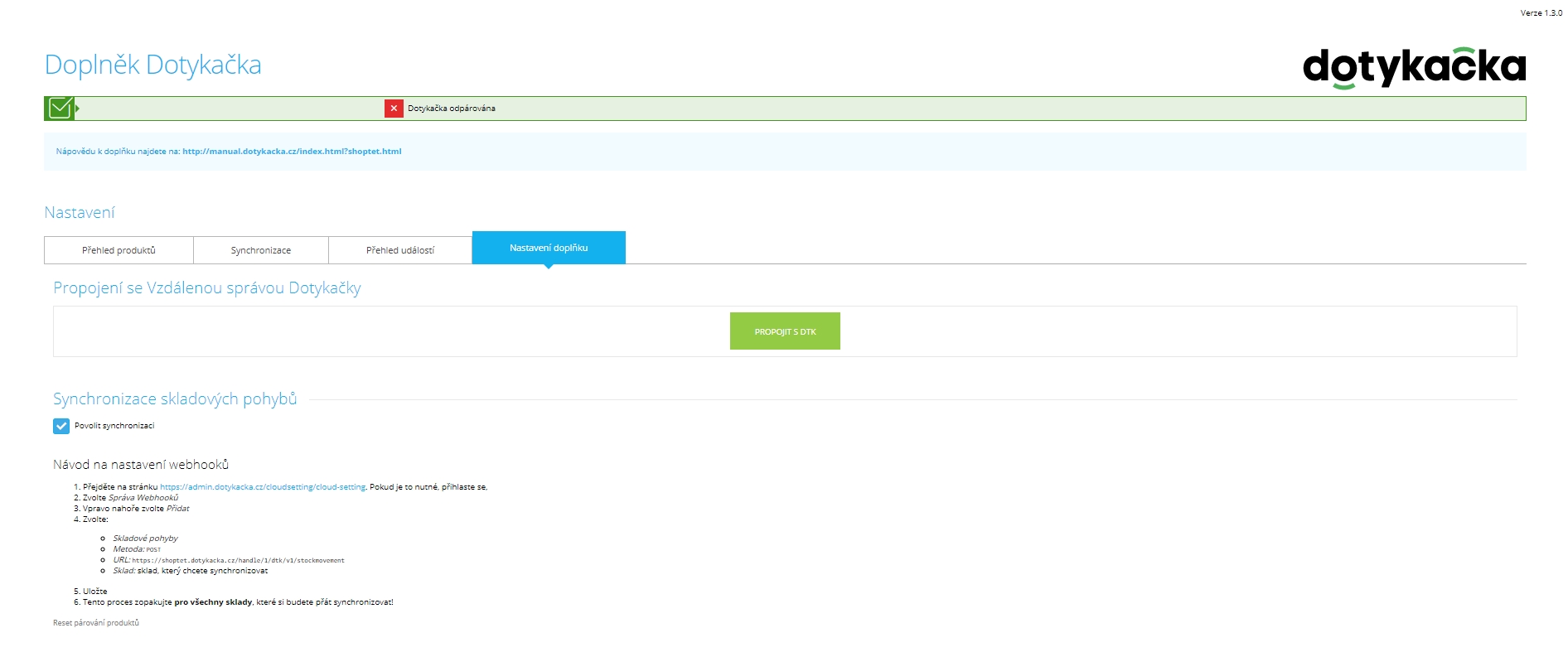Switch to the Synchronizace tab
Image resolution: width=1568 pixels, height=657 pixels.
(x=261, y=250)
